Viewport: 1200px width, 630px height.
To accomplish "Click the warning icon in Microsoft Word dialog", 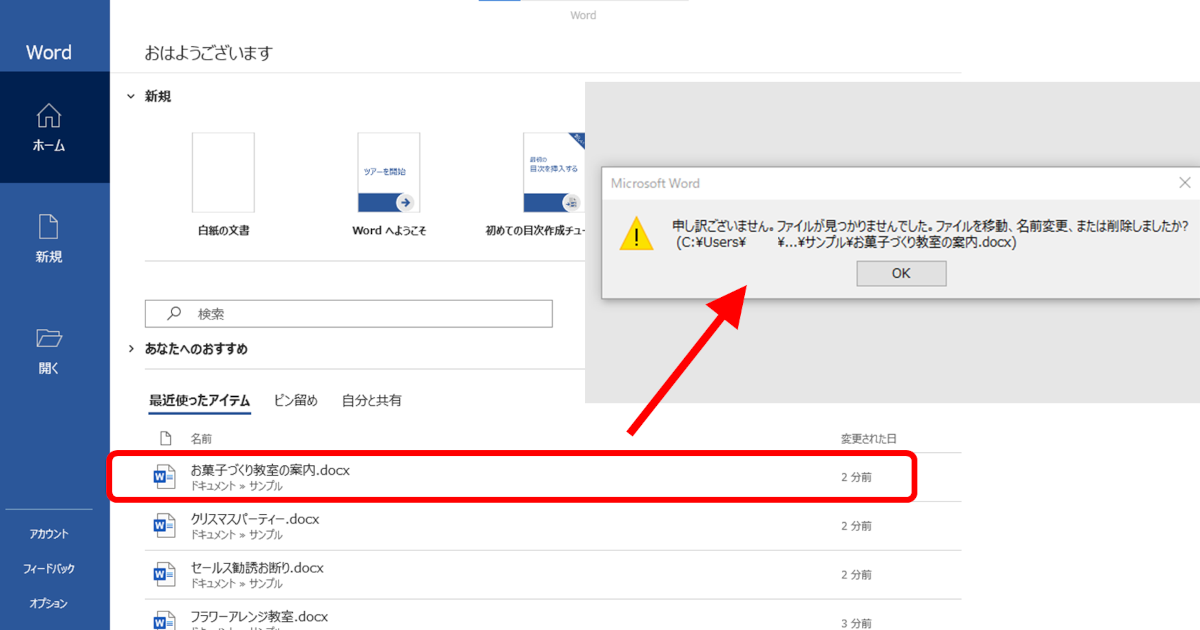I will point(636,233).
